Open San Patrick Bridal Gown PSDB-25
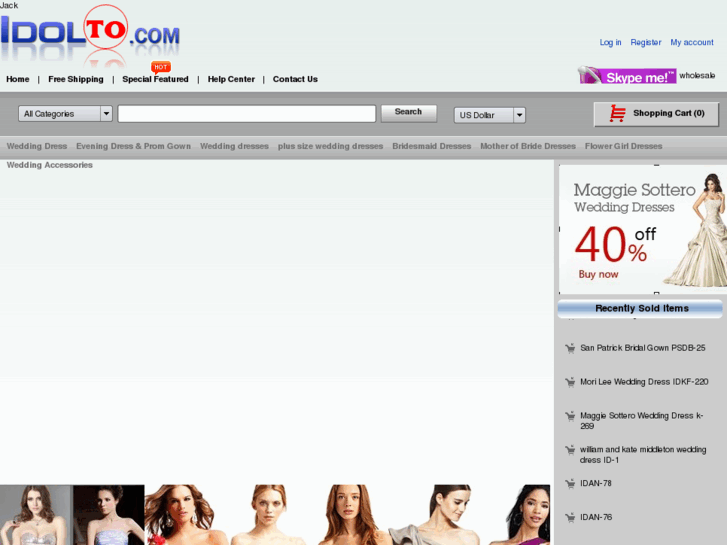Viewport: 727px width, 545px height. pos(643,348)
